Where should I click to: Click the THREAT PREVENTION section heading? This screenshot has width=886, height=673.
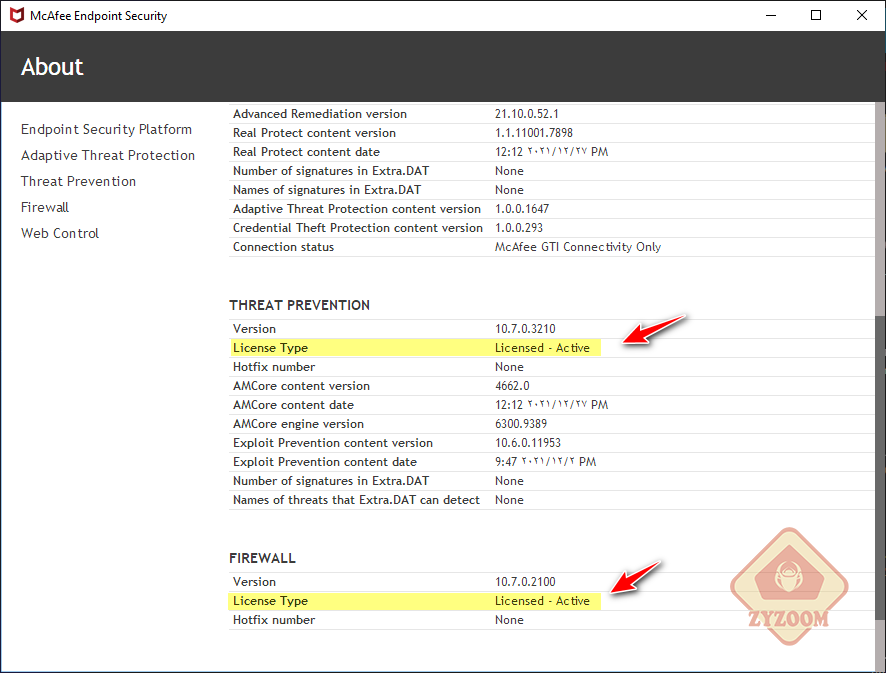coord(299,305)
